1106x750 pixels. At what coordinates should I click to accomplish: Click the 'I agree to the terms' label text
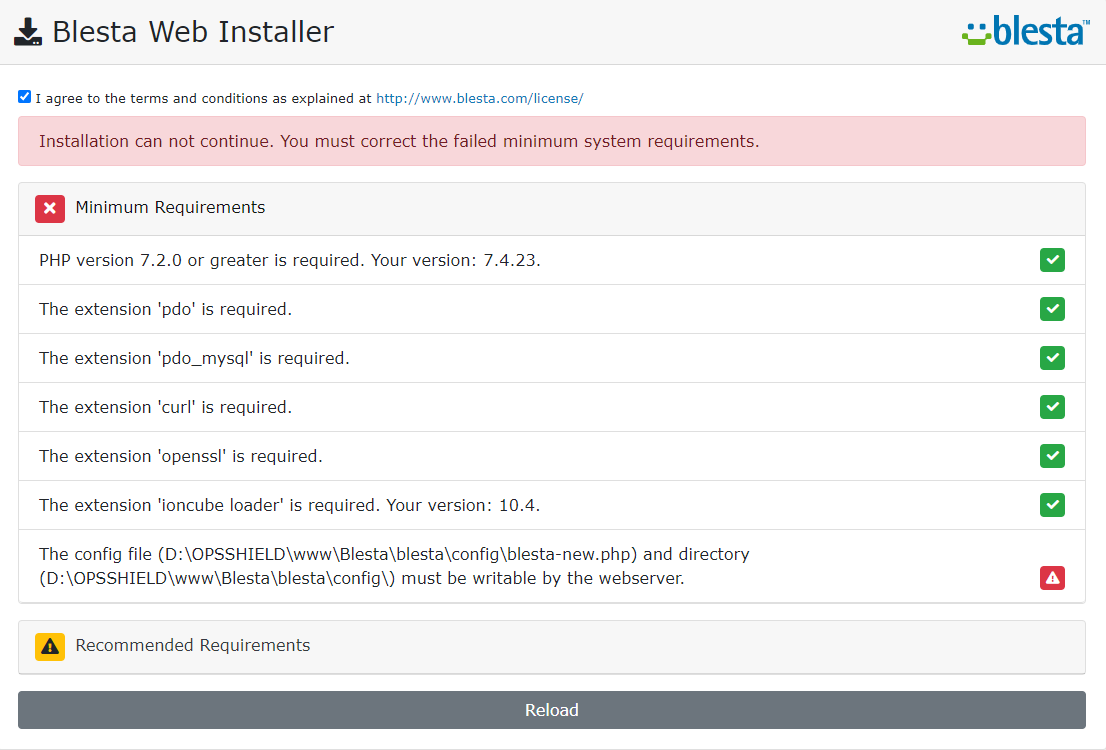tap(203, 98)
